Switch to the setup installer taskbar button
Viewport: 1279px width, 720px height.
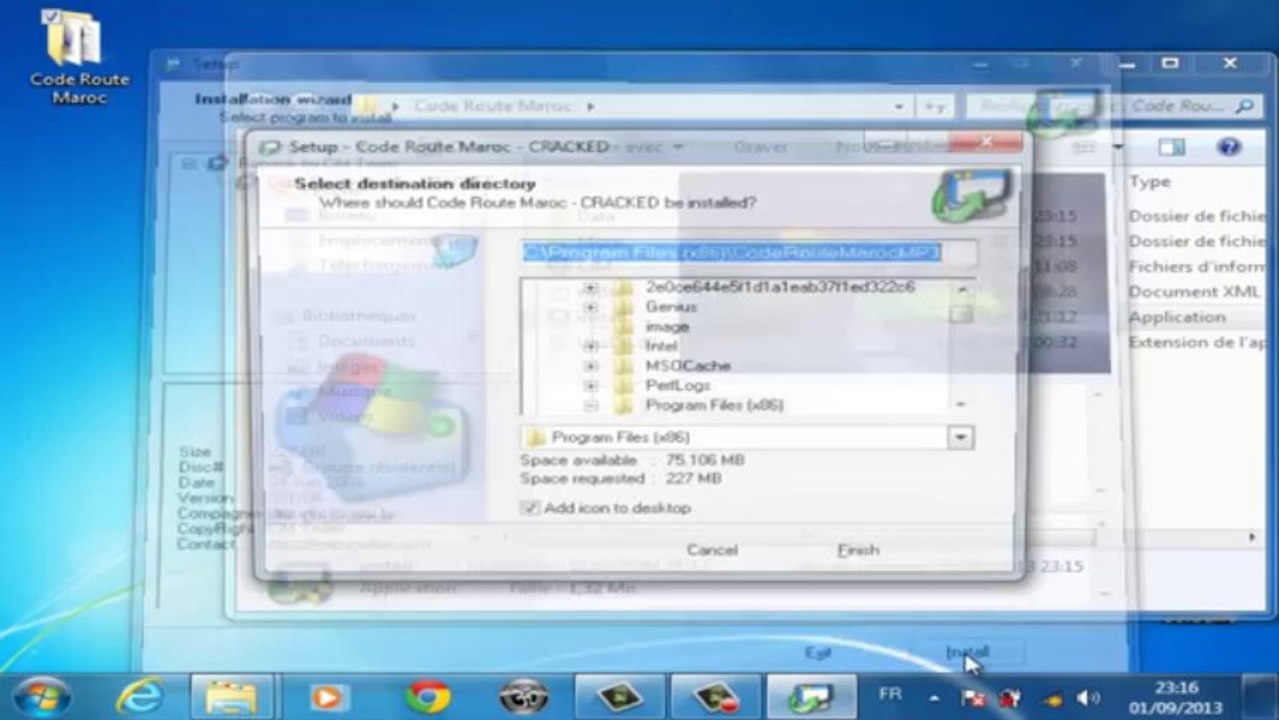812,696
